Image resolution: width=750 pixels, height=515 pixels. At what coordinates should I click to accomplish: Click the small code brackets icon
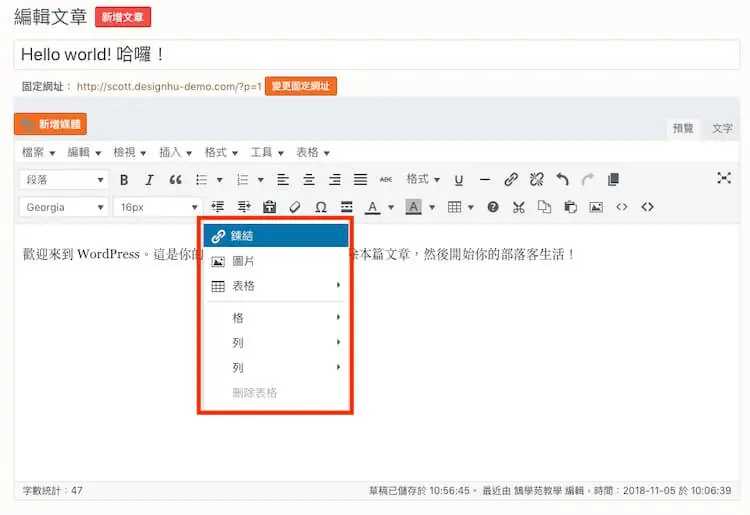pos(621,207)
